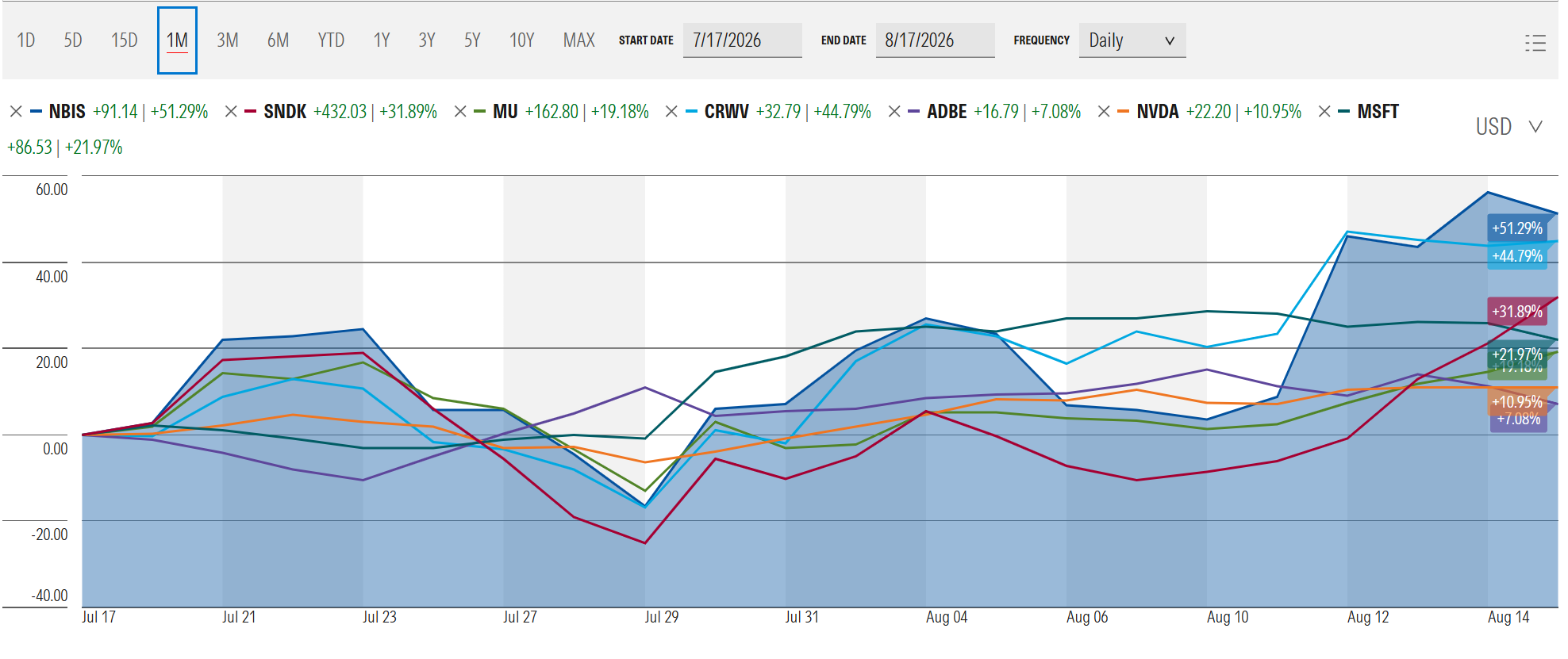Click the CRWV light-blue color swatch
Image resolution: width=1568 pixels, height=659 pixels.
tap(691, 112)
